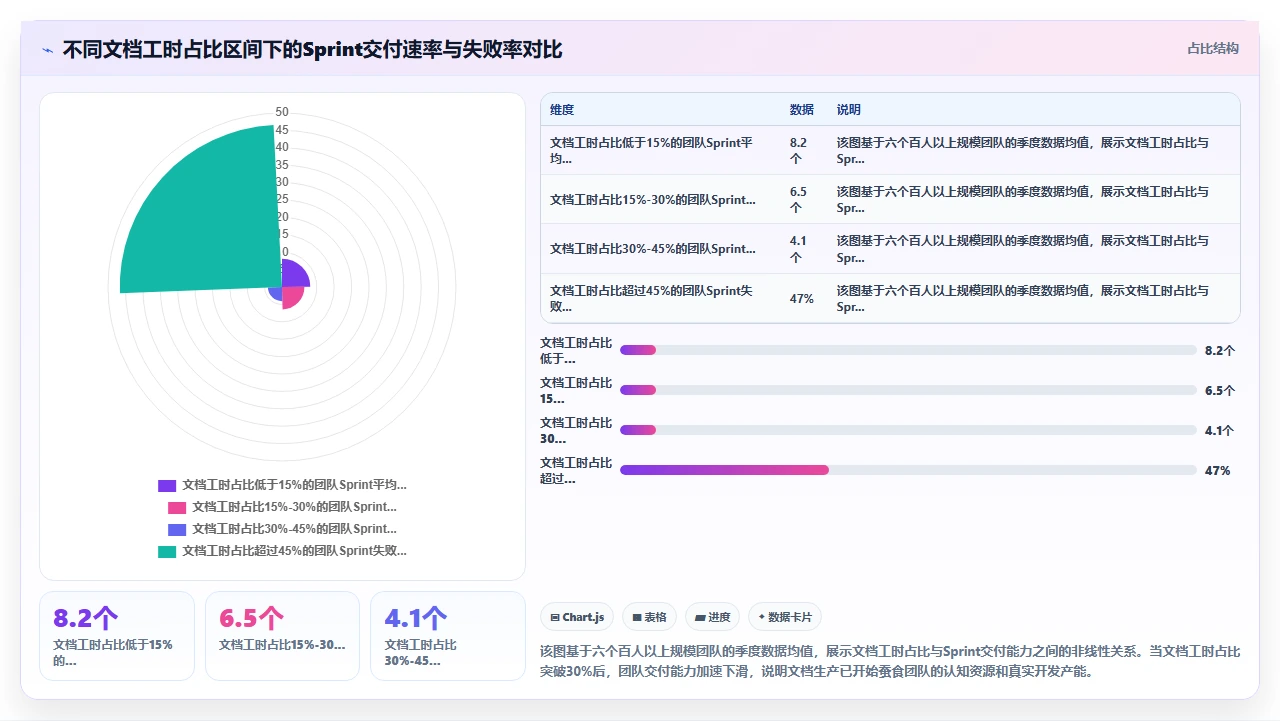Click the 数据卡片 tag chip
Viewport: 1280px width, 721px height.
click(x=785, y=617)
